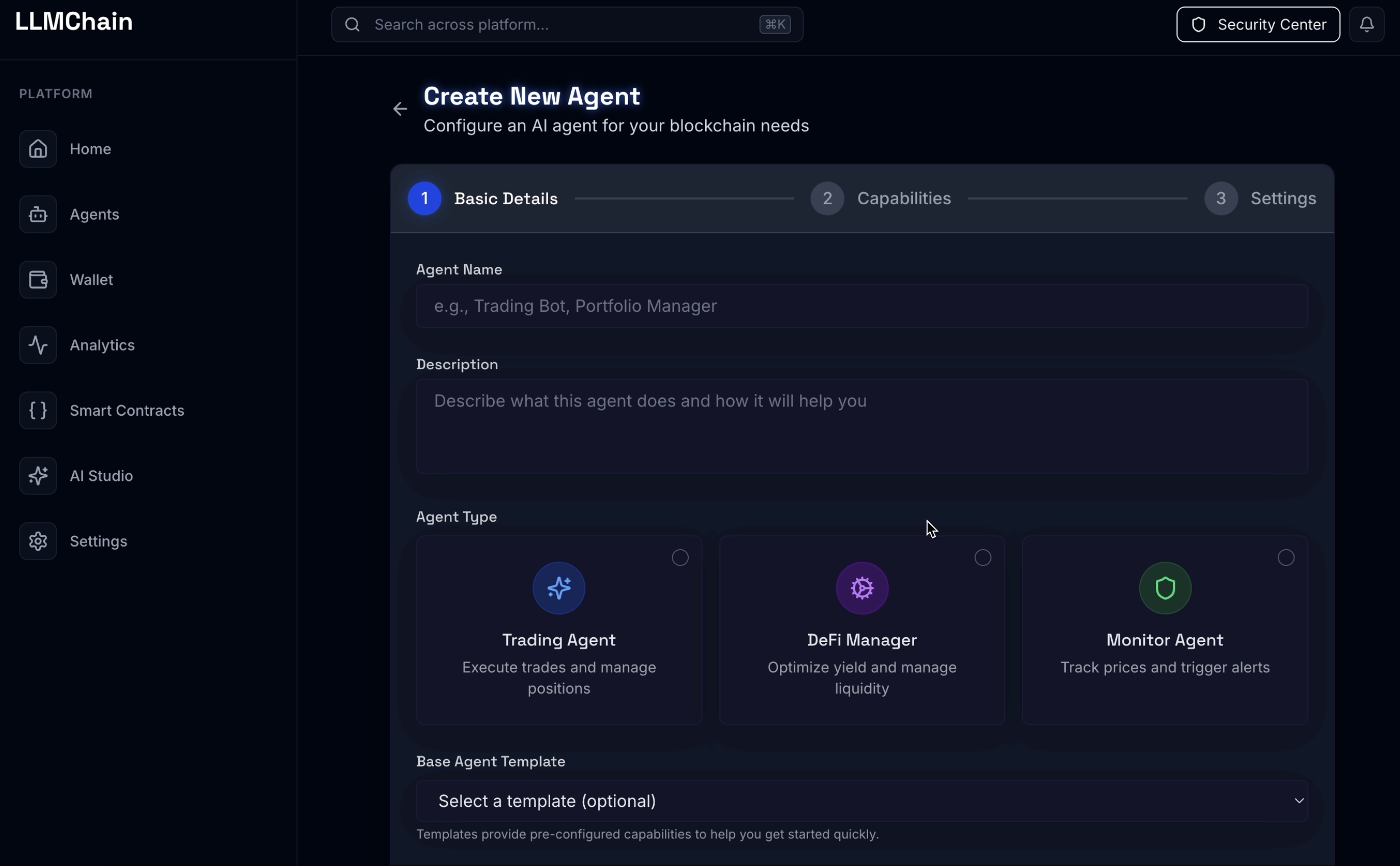
Task: Click the LLMChain logo
Action: [x=74, y=22]
